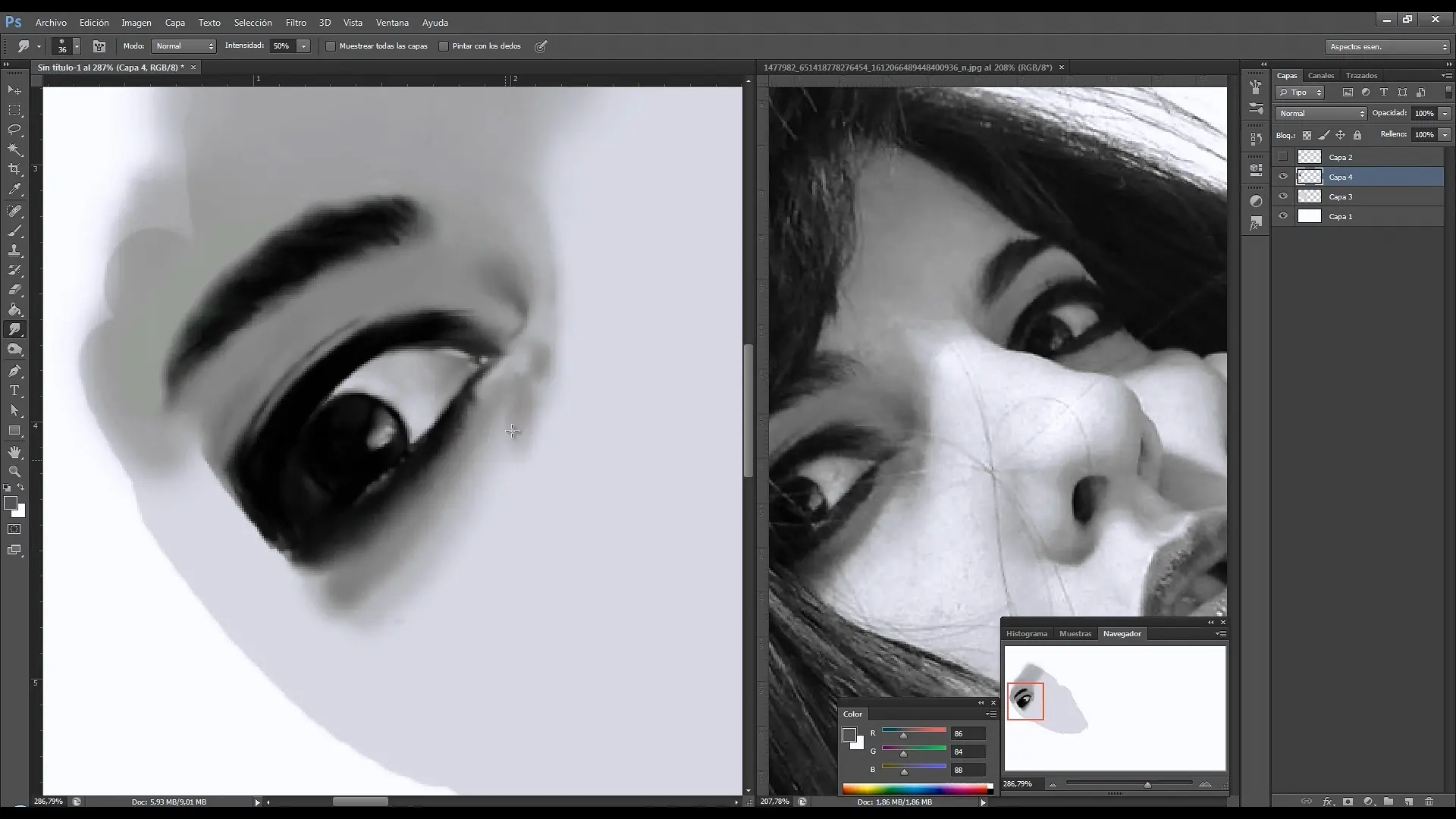1456x819 pixels.
Task: Open the Selección menu
Action: [x=253, y=23]
